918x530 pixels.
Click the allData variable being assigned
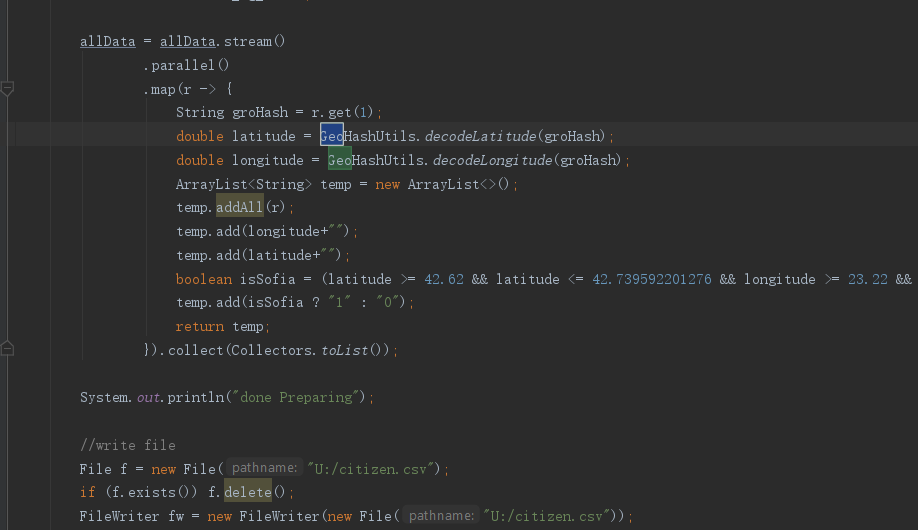tap(108, 42)
